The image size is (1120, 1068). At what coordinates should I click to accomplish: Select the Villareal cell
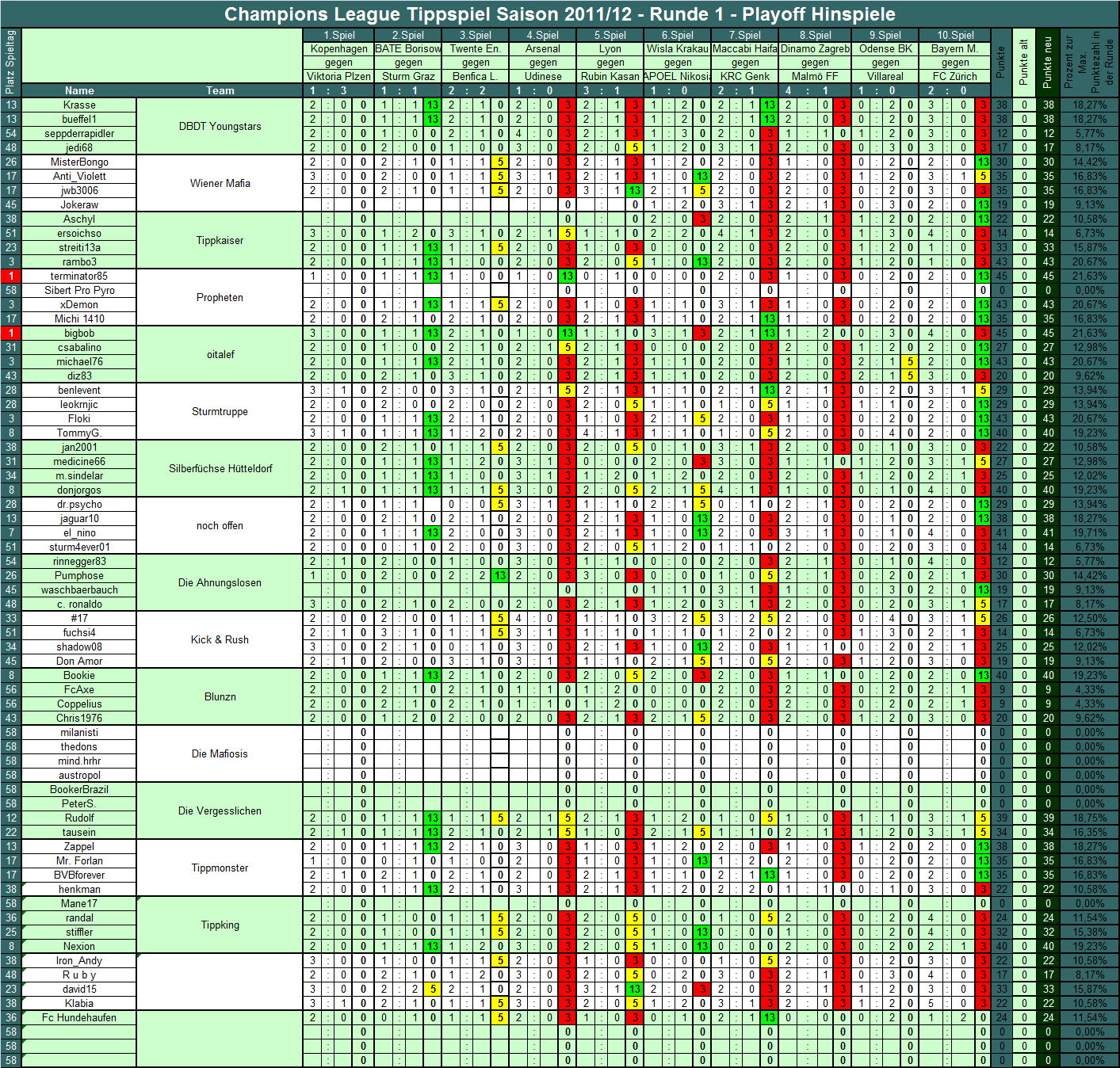(x=885, y=76)
